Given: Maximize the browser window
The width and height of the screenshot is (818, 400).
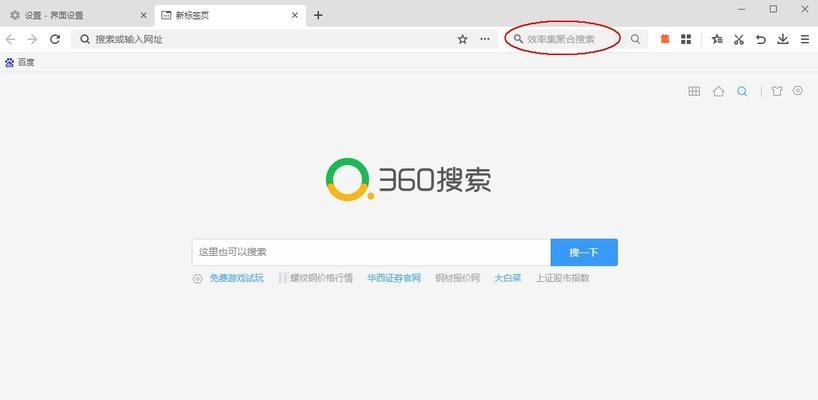Looking at the screenshot, I should (x=773, y=9).
